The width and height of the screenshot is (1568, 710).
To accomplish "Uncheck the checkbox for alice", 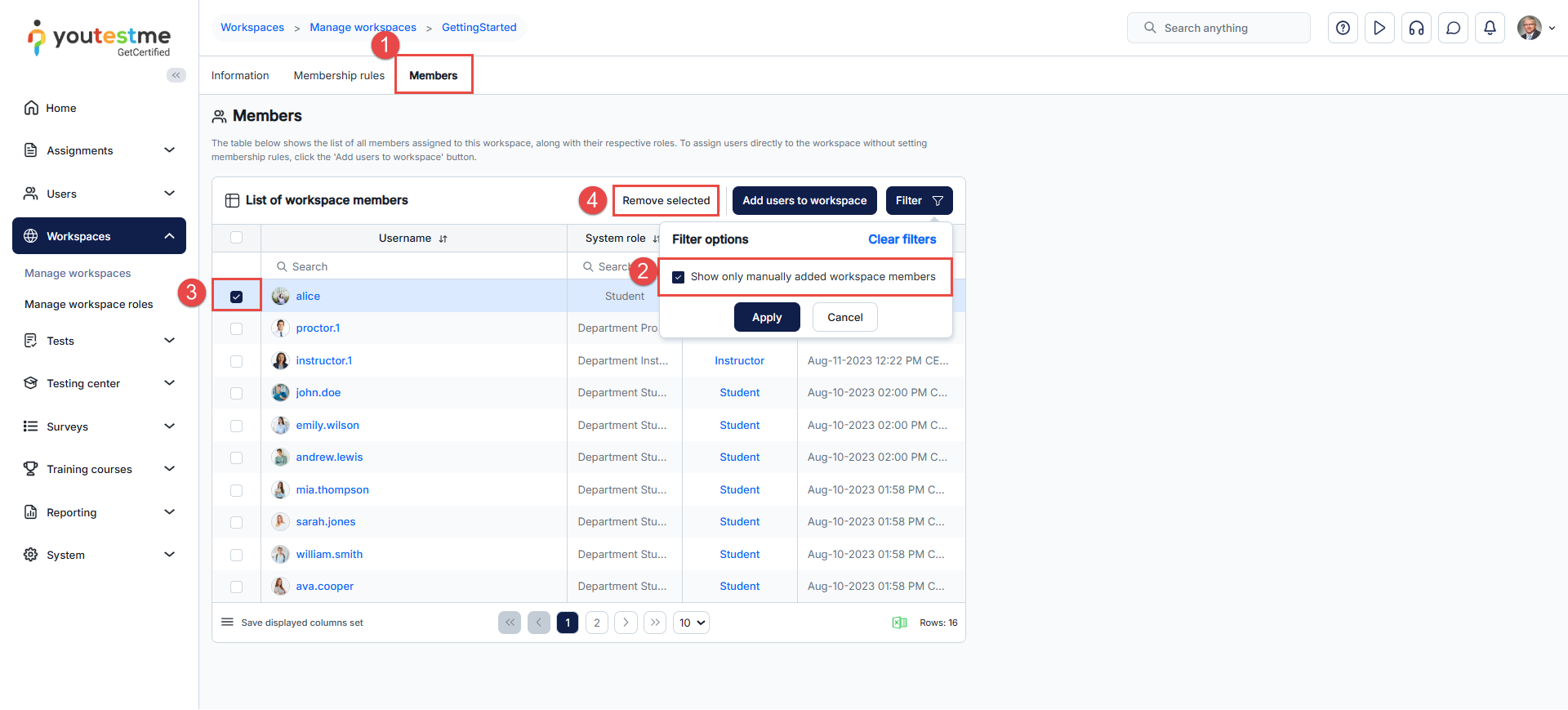I will [237, 297].
